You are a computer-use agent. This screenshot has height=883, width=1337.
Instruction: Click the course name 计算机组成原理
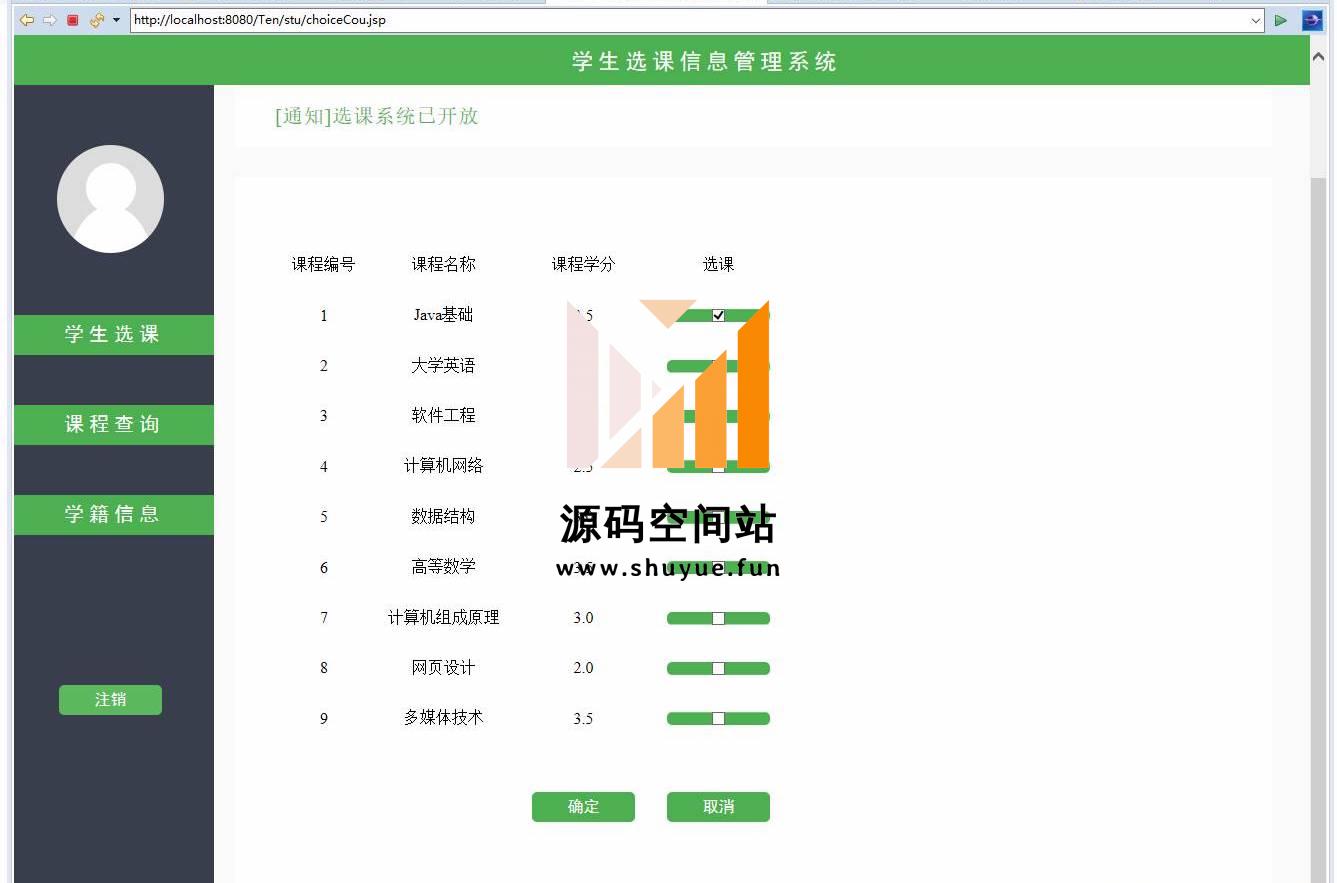tap(443, 618)
